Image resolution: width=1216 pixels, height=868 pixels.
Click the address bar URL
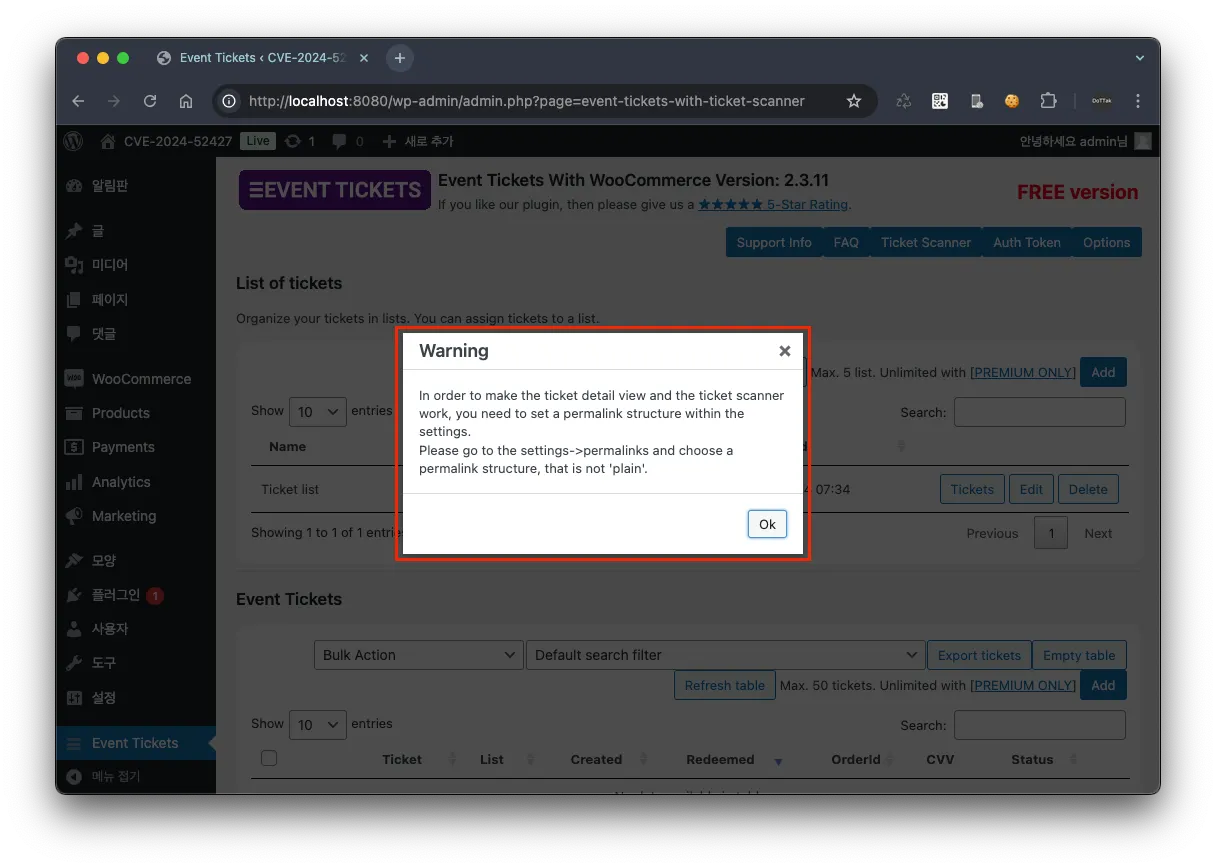(x=526, y=101)
